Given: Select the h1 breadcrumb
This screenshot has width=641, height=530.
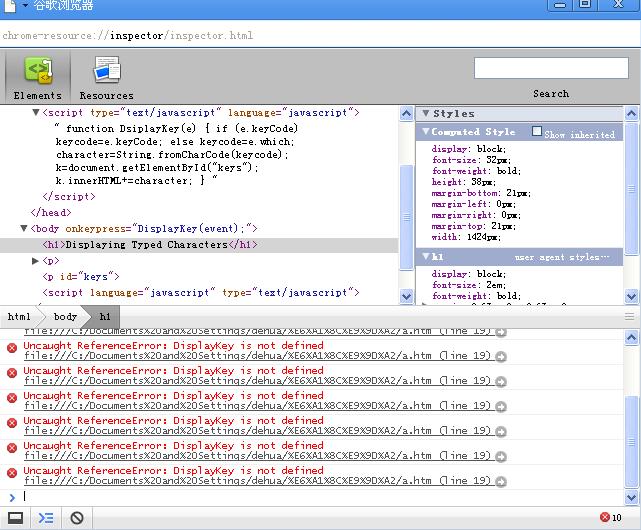Looking at the screenshot, I should coord(105,317).
